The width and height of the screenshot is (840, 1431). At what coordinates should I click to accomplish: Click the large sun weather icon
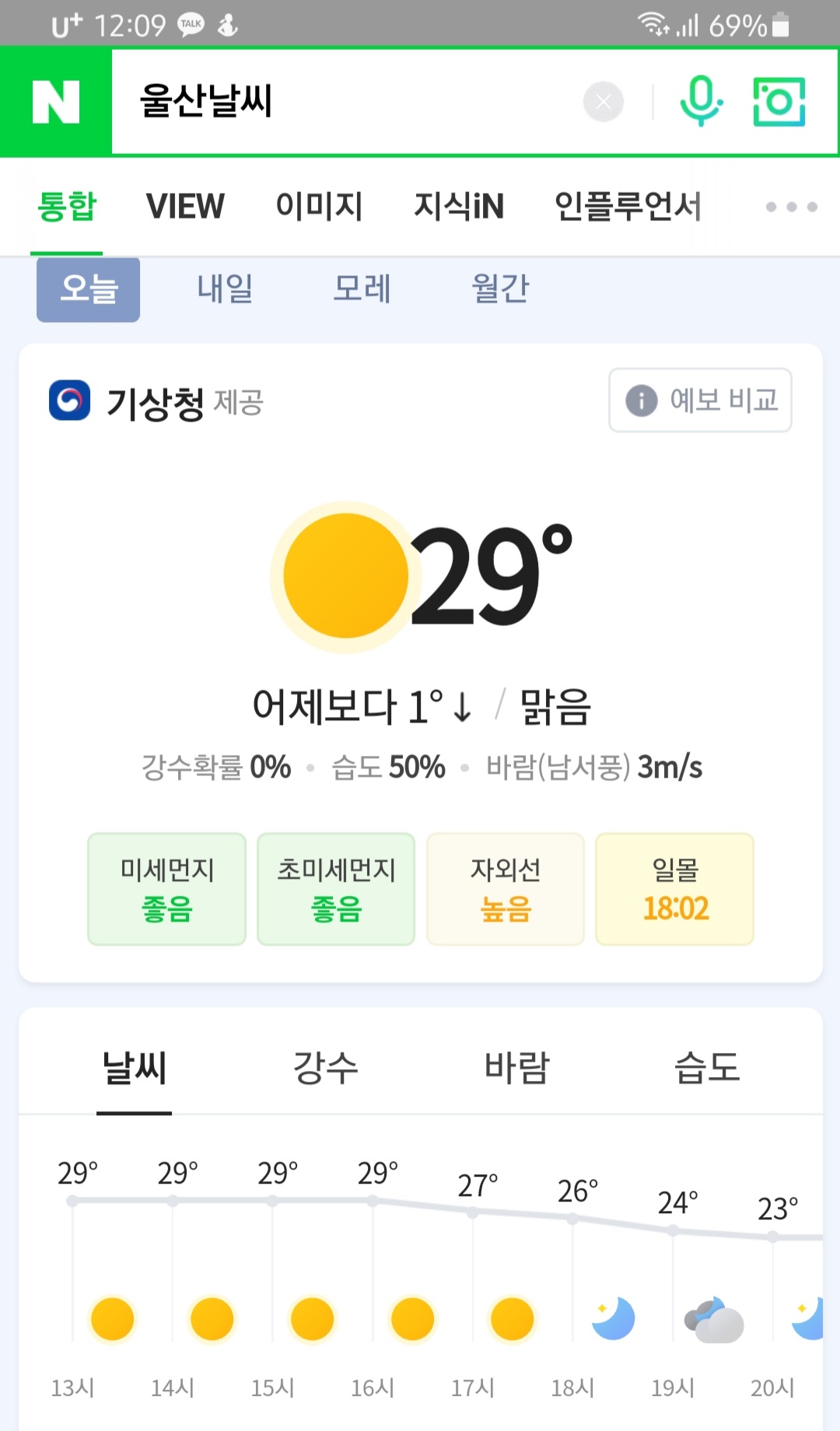point(345,576)
